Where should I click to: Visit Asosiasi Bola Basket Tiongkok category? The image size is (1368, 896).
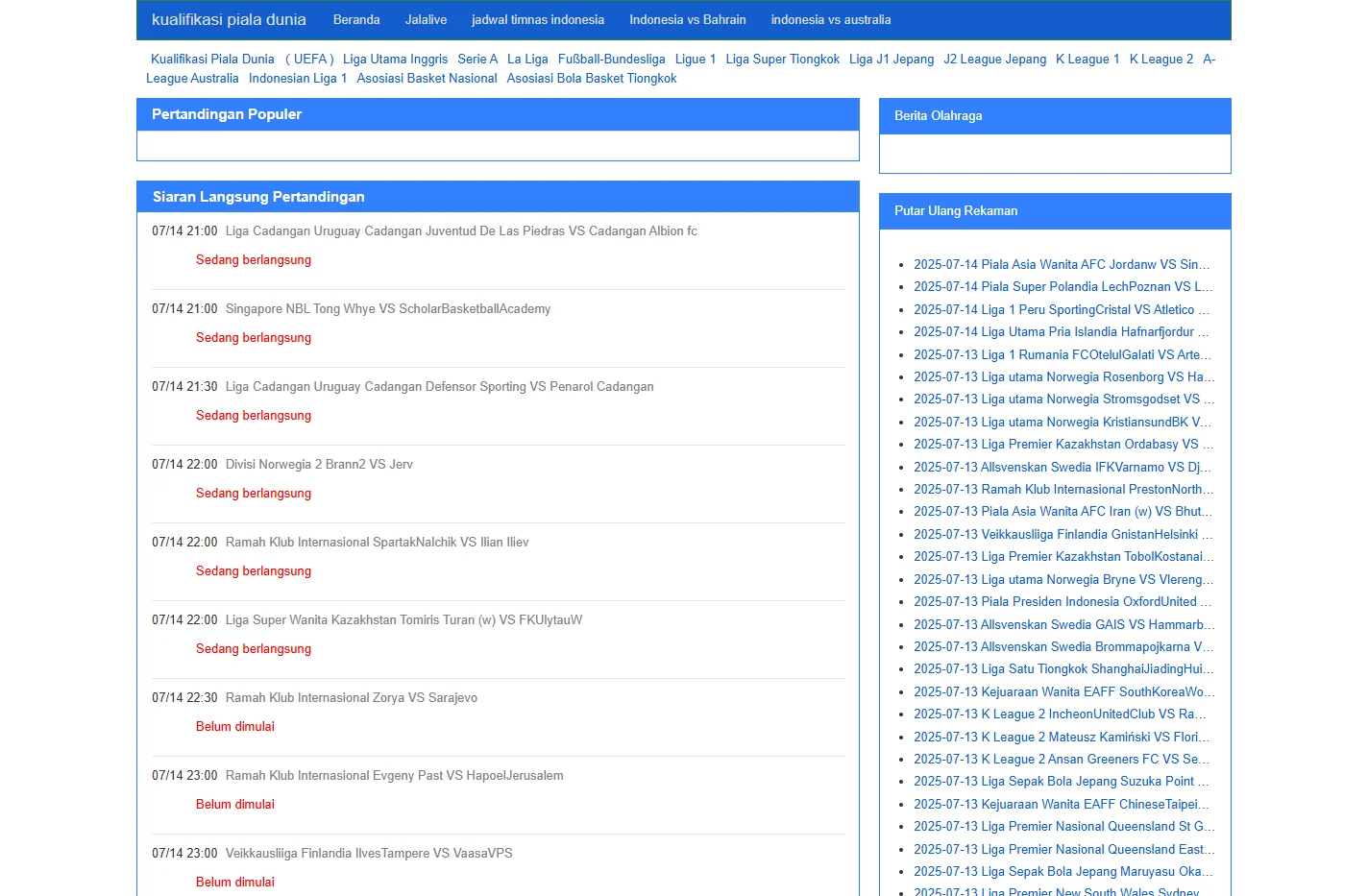click(592, 78)
